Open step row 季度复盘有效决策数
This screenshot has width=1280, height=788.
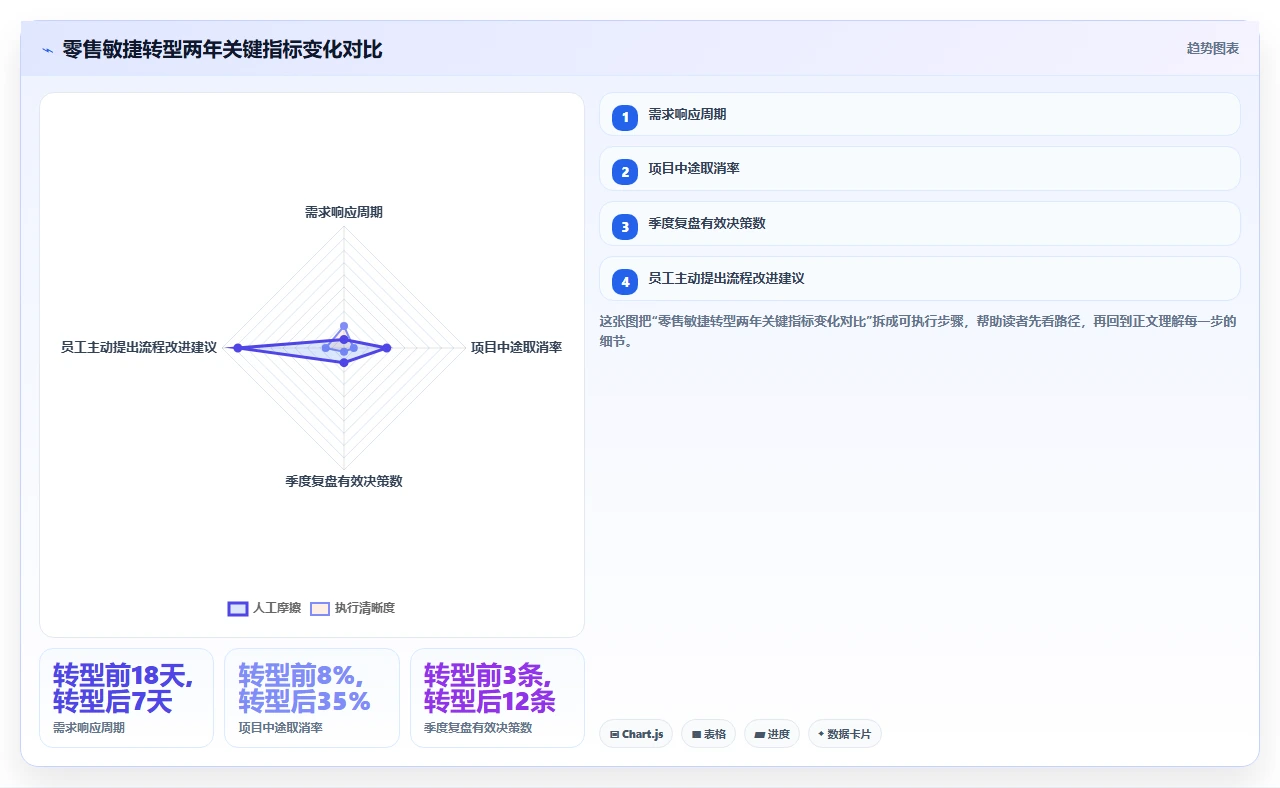click(919, 223)
